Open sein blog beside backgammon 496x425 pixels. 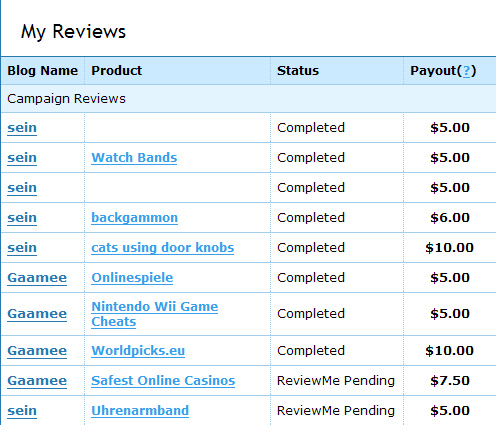tap(22, 218)
